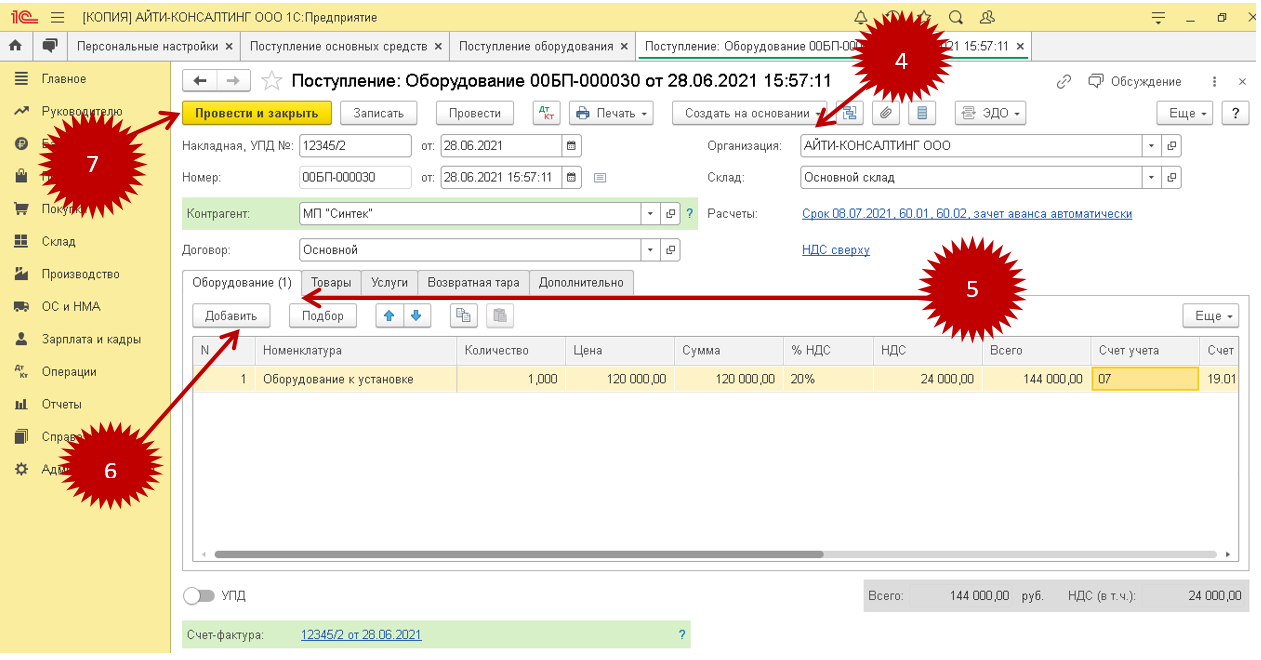Click the get link chain icon
Image resolution: width=1261 pixels, height=660 pixels.
[x=1064, y=81]
